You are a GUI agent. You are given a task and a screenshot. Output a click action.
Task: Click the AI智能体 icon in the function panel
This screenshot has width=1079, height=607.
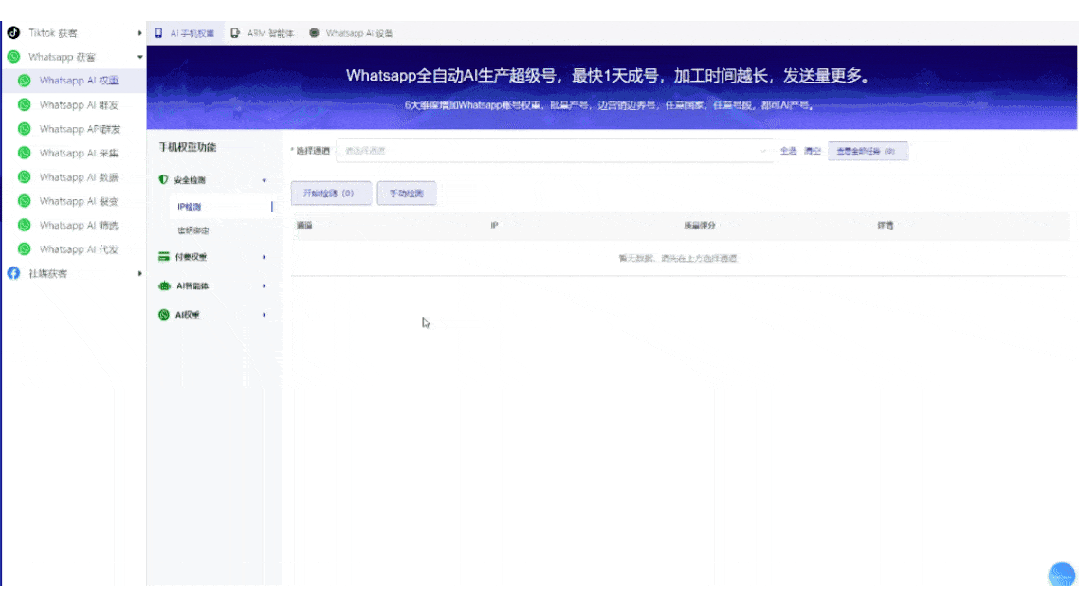[x=163, y=286]
